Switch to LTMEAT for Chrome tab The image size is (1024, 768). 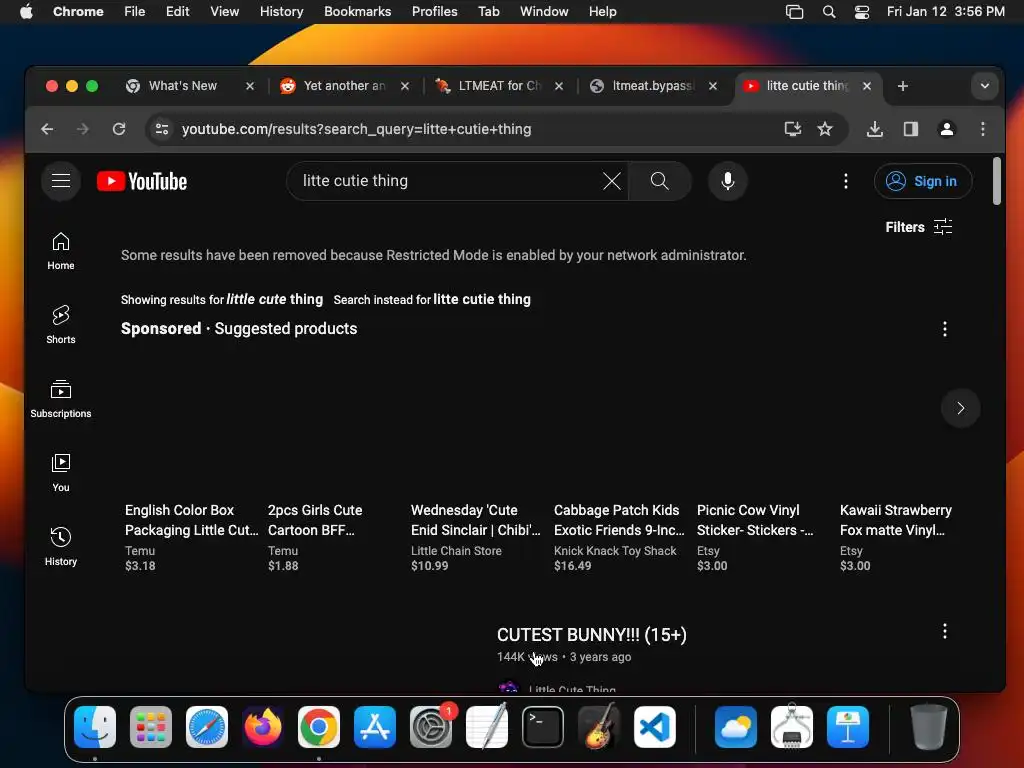(499, 86)
